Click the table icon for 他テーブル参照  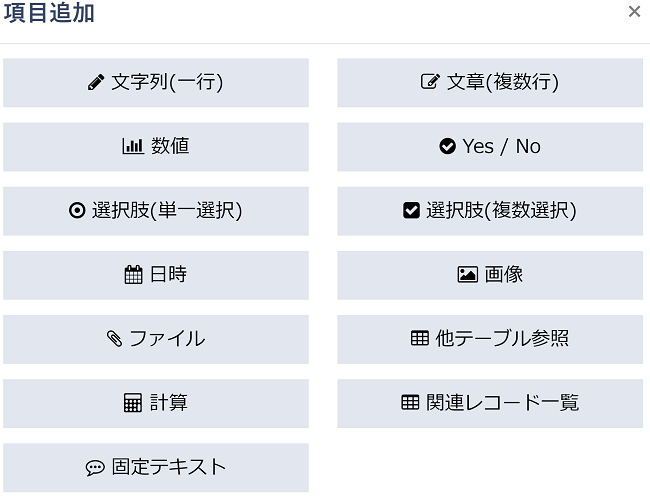point(420,339)
